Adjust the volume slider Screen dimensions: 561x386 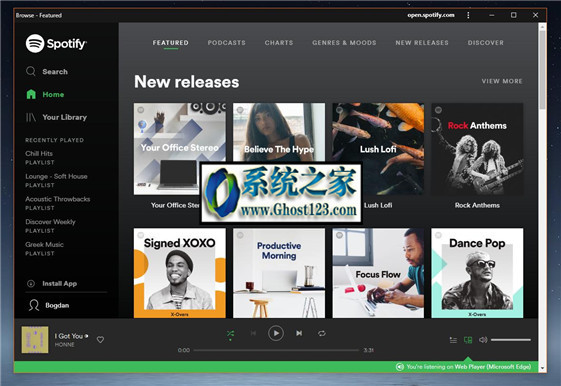(511, 340)
